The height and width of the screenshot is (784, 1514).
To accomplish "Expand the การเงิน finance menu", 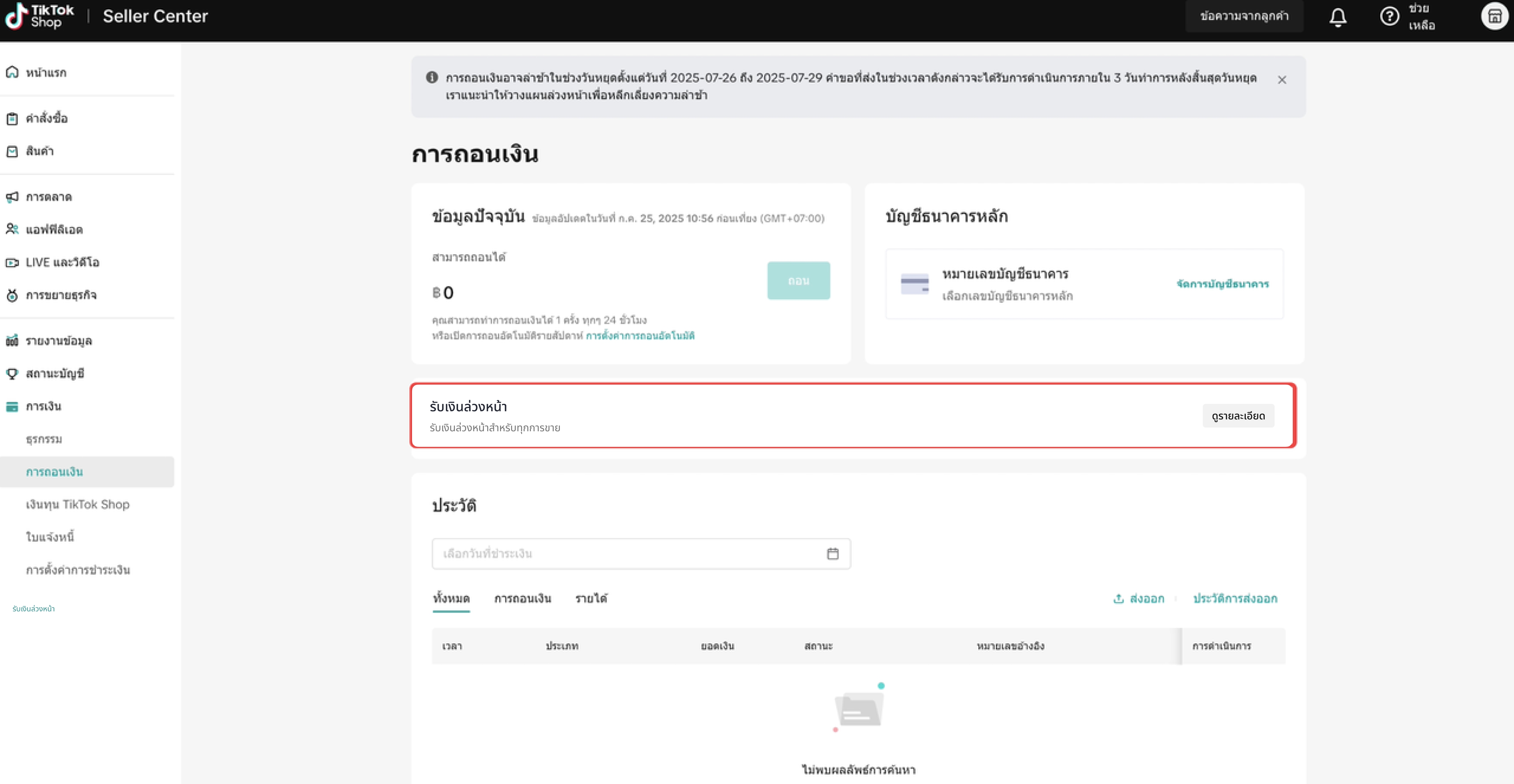I will (x=43, y=407).
